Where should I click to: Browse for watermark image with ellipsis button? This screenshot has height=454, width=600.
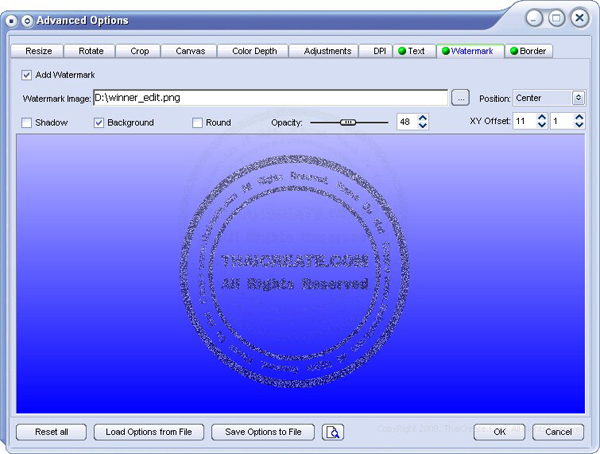pos(461,98)
